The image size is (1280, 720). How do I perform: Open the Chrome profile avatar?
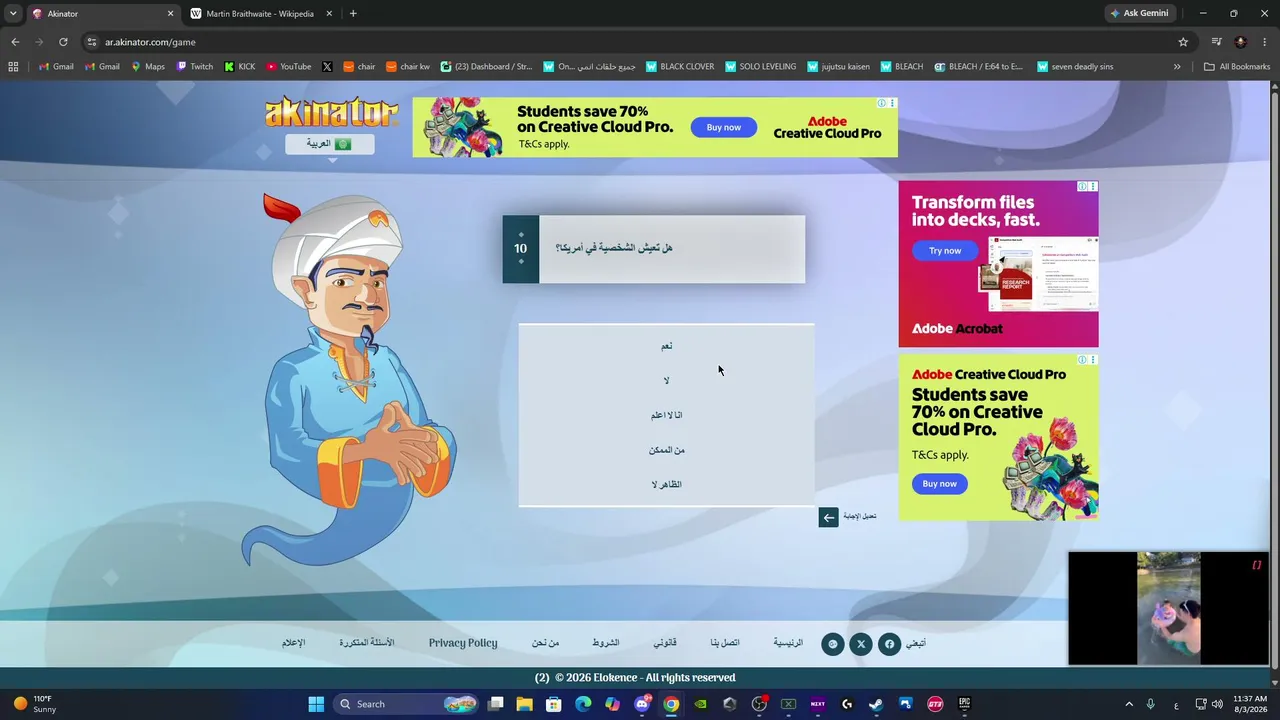point(1241,42)
